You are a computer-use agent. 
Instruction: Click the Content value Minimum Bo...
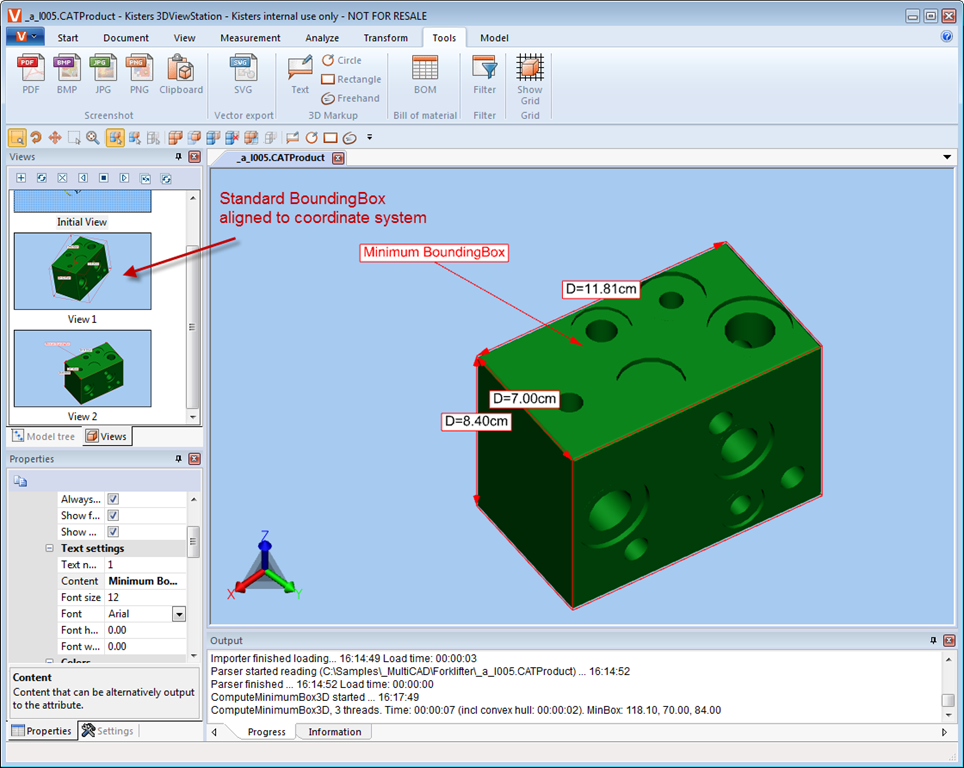point(146,581)
